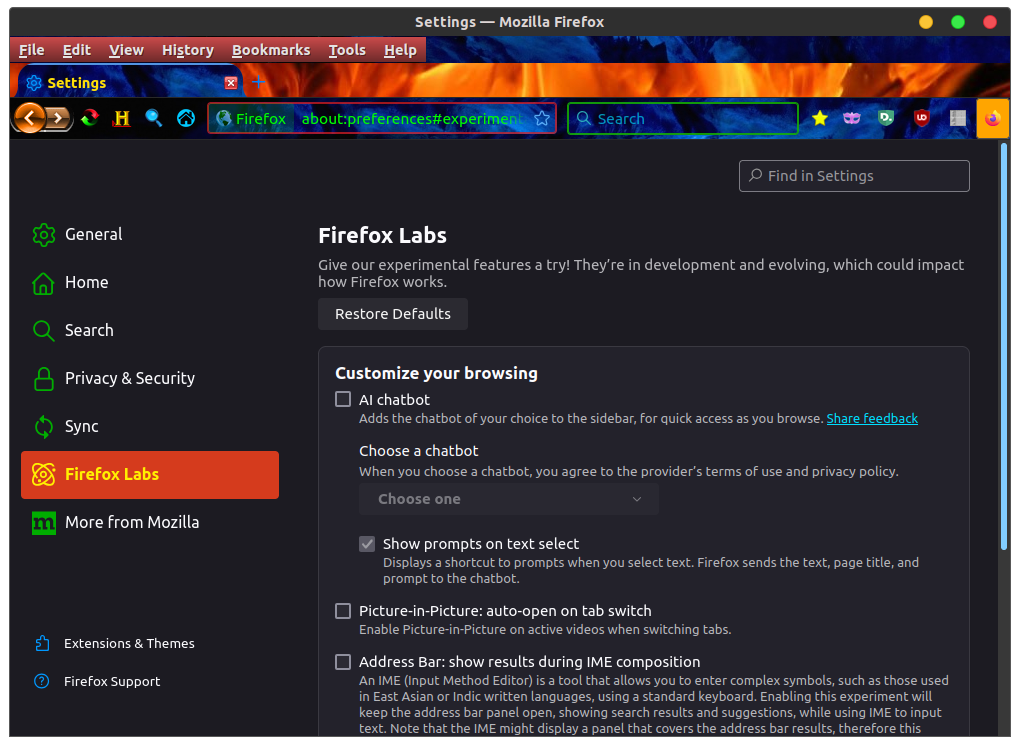Image resolution: width=1020 pixels, height=746 pixels.
Task: Click the Choose a chatbot label
Action: coord(418,451)
